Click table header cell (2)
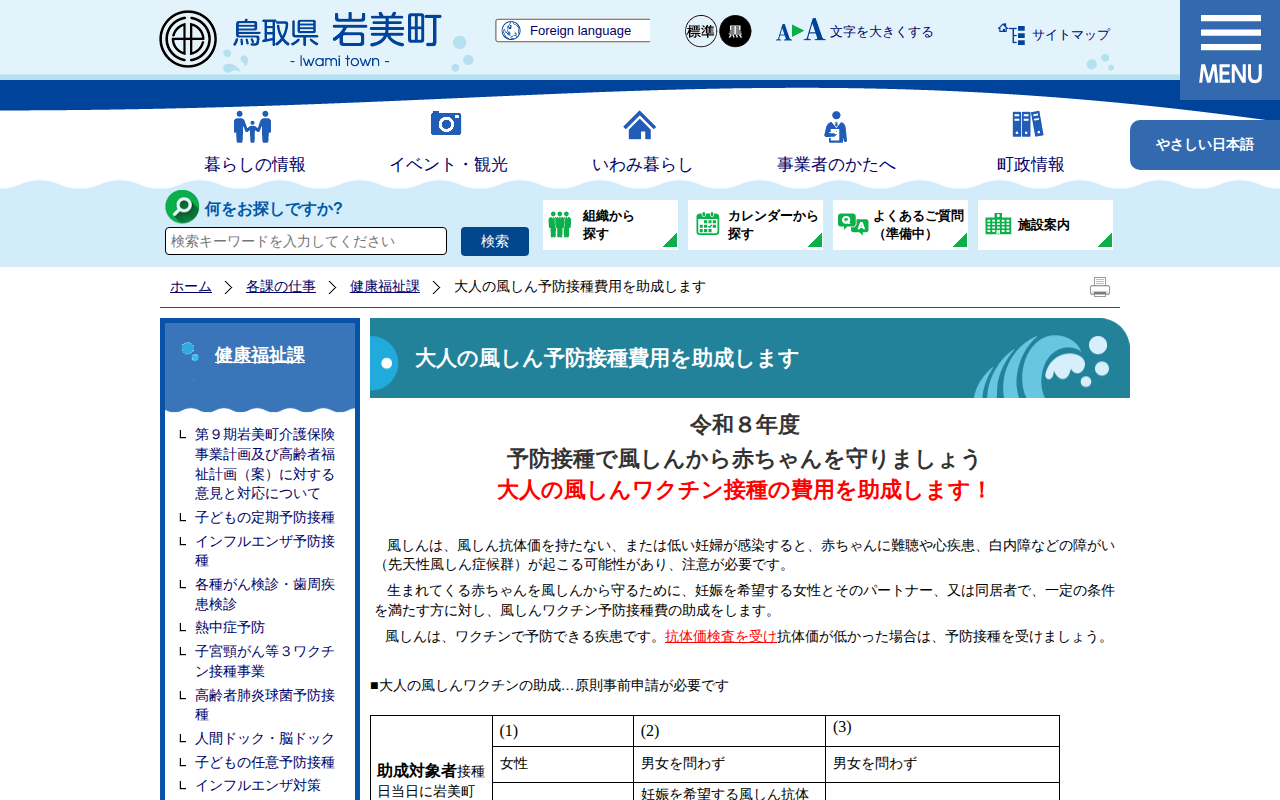Screen dimensions: 1280x800 pos(730,731)
